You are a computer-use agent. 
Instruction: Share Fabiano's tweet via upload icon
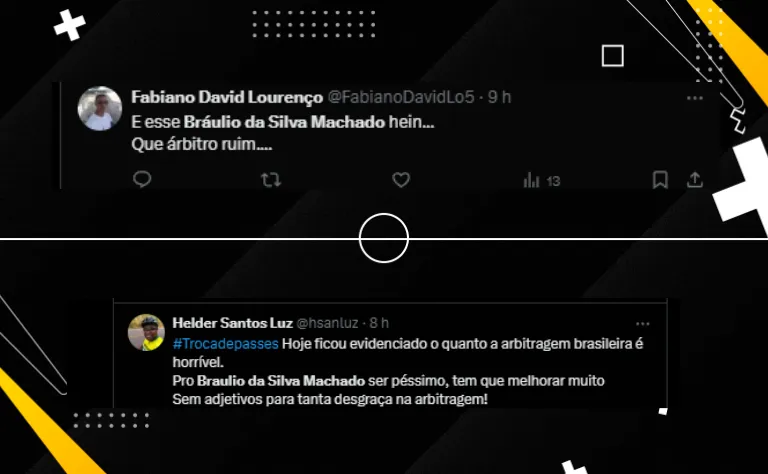click(x=695, y=180)
